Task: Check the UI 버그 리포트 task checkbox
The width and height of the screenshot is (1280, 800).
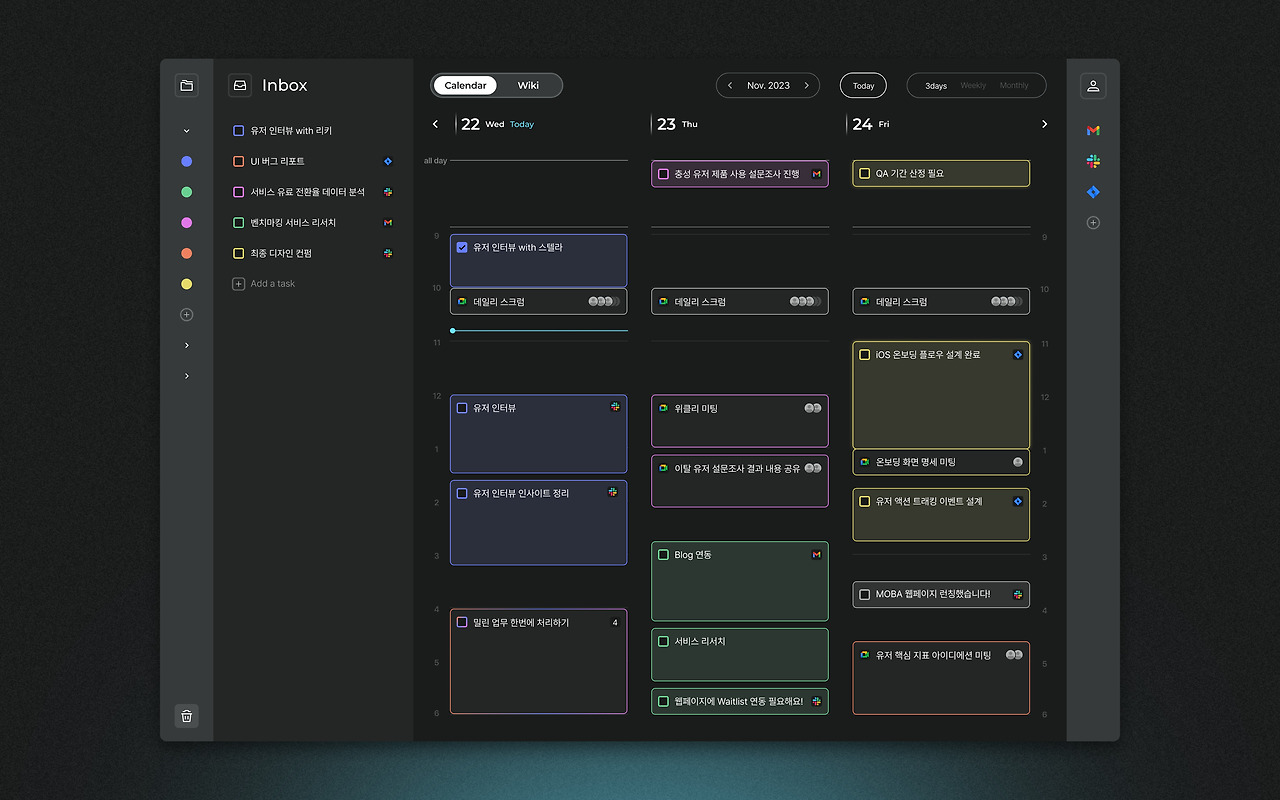Action: click(x=238, y=161)
